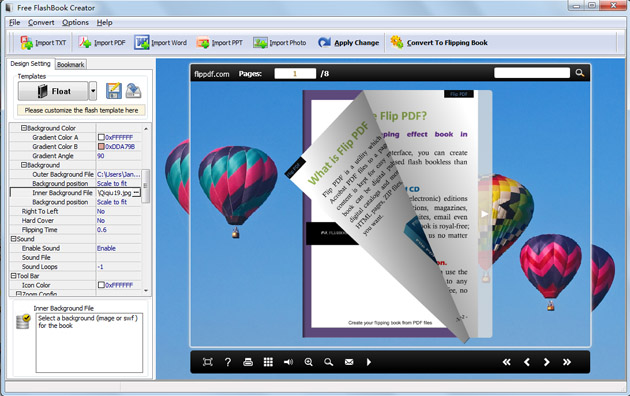Click the auto flip play button
630x396 pixels.
click(x=369, y=362)
